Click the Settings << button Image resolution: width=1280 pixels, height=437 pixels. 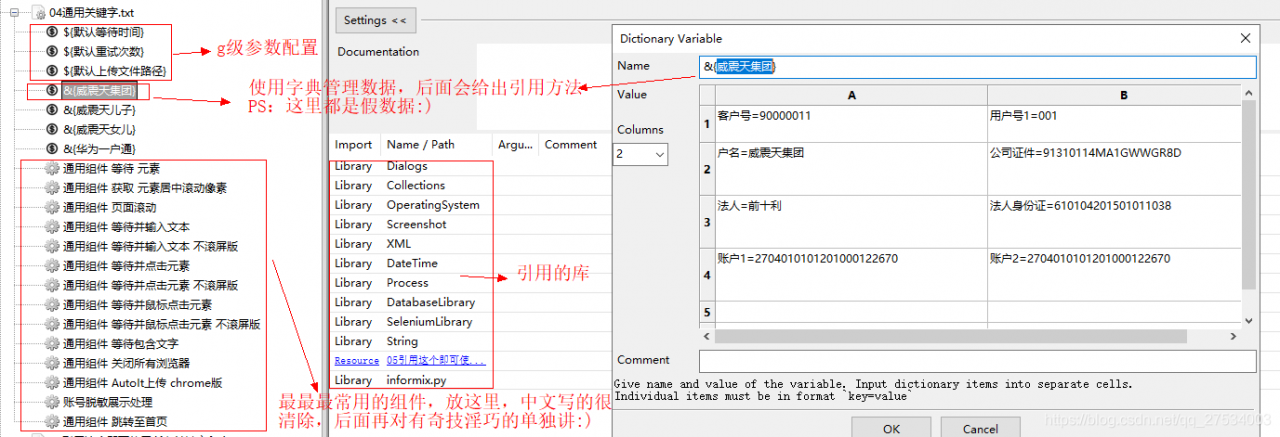tap(375, 20)
